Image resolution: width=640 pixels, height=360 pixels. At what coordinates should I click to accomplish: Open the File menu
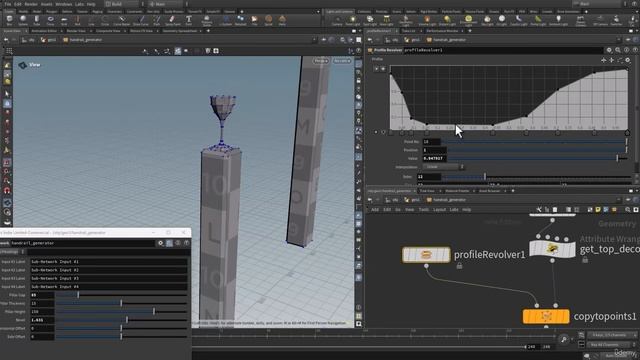click(x=8, y=4)
